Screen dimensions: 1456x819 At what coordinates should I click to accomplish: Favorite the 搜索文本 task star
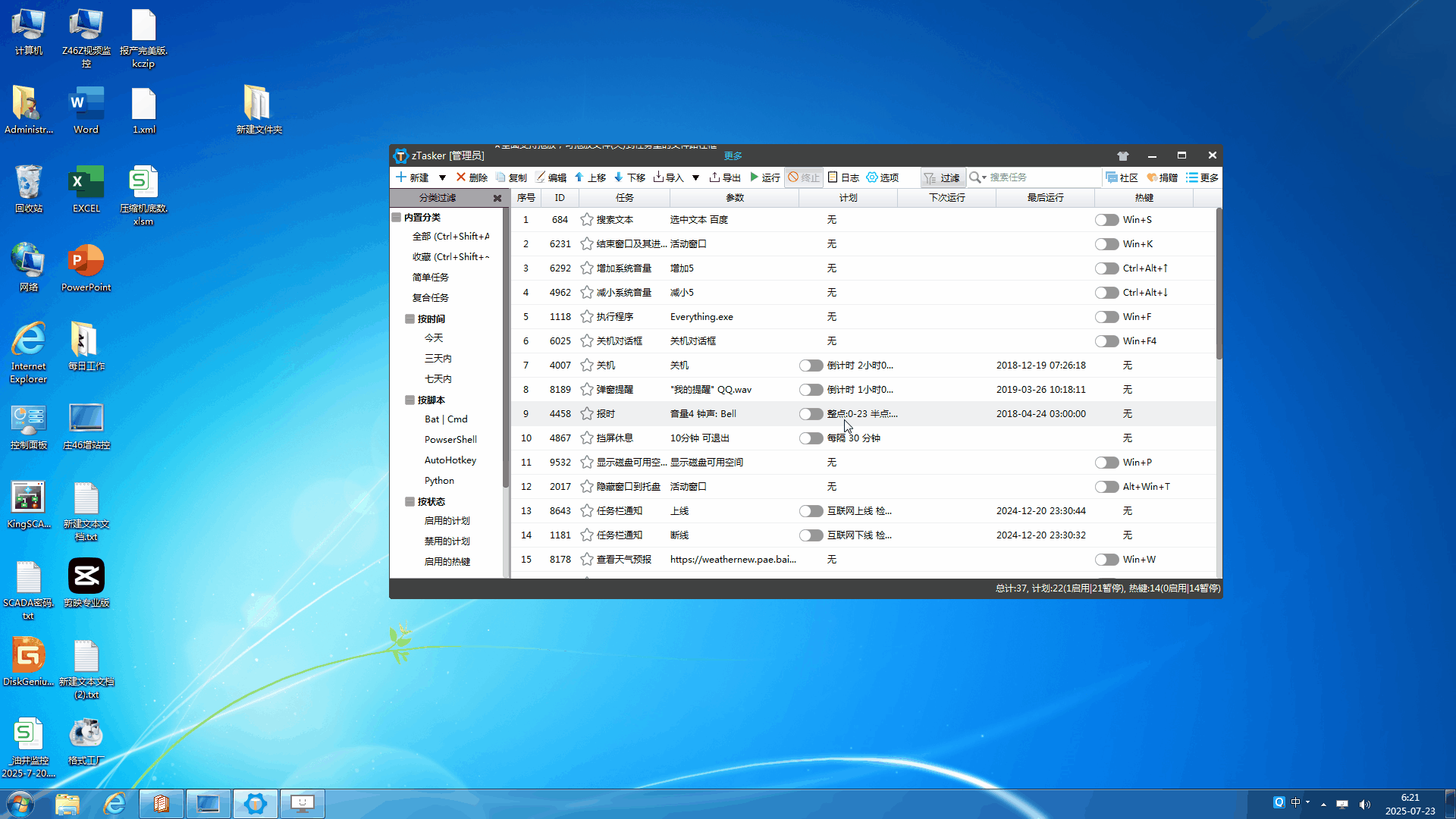586,220
